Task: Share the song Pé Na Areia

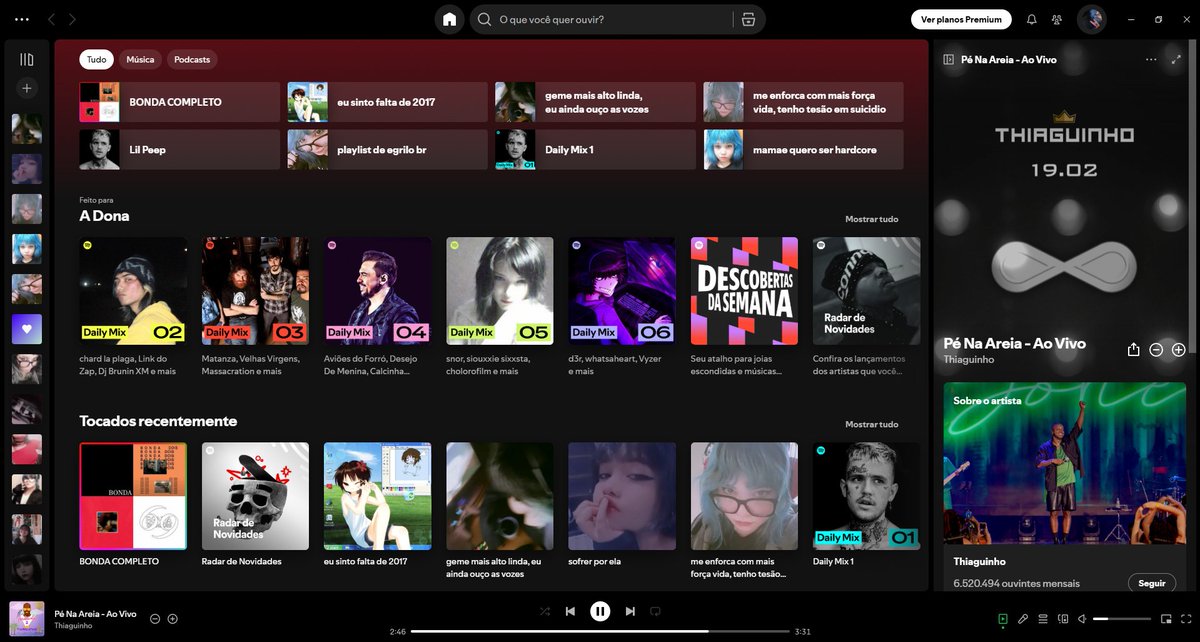Action: [x=1134, y=350]
